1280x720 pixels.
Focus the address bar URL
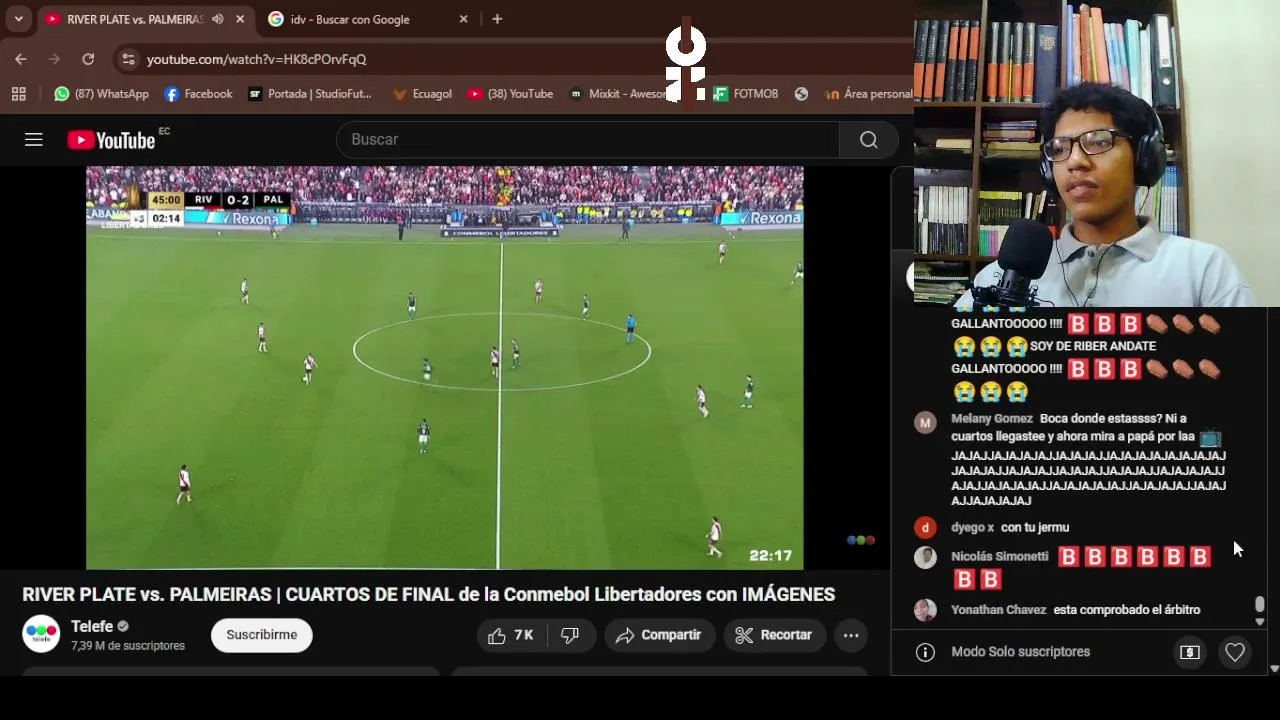[x=257, y=59]
